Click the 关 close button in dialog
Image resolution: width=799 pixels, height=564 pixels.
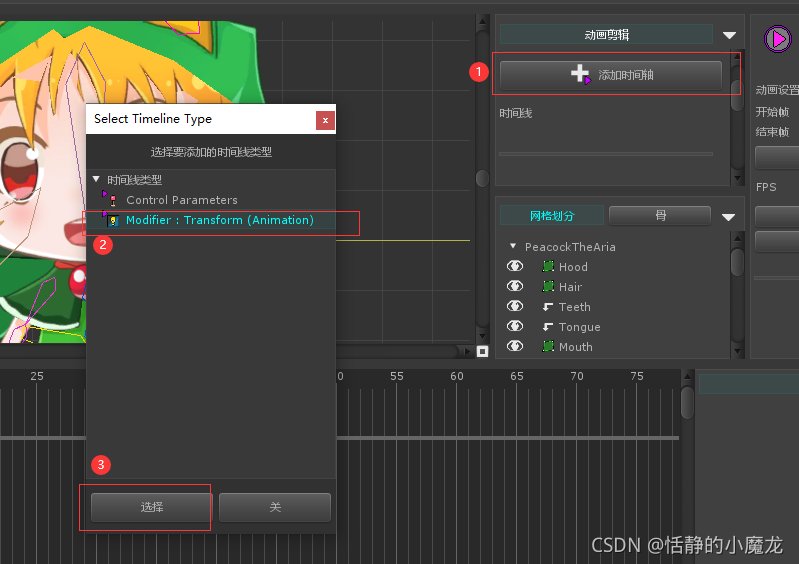tap(275, 507)
